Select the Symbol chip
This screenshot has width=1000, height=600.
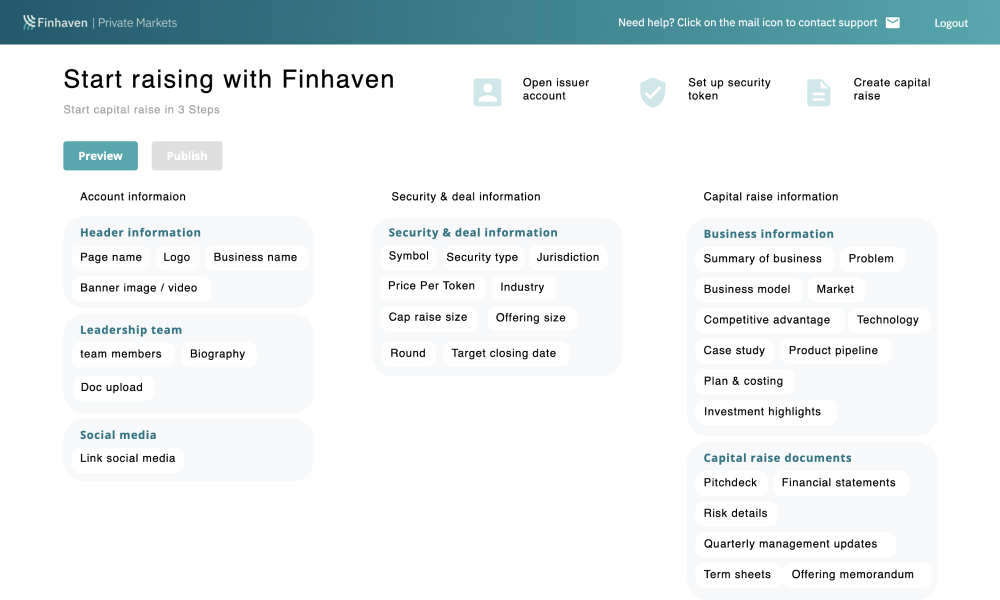click(x=409, y=256)
